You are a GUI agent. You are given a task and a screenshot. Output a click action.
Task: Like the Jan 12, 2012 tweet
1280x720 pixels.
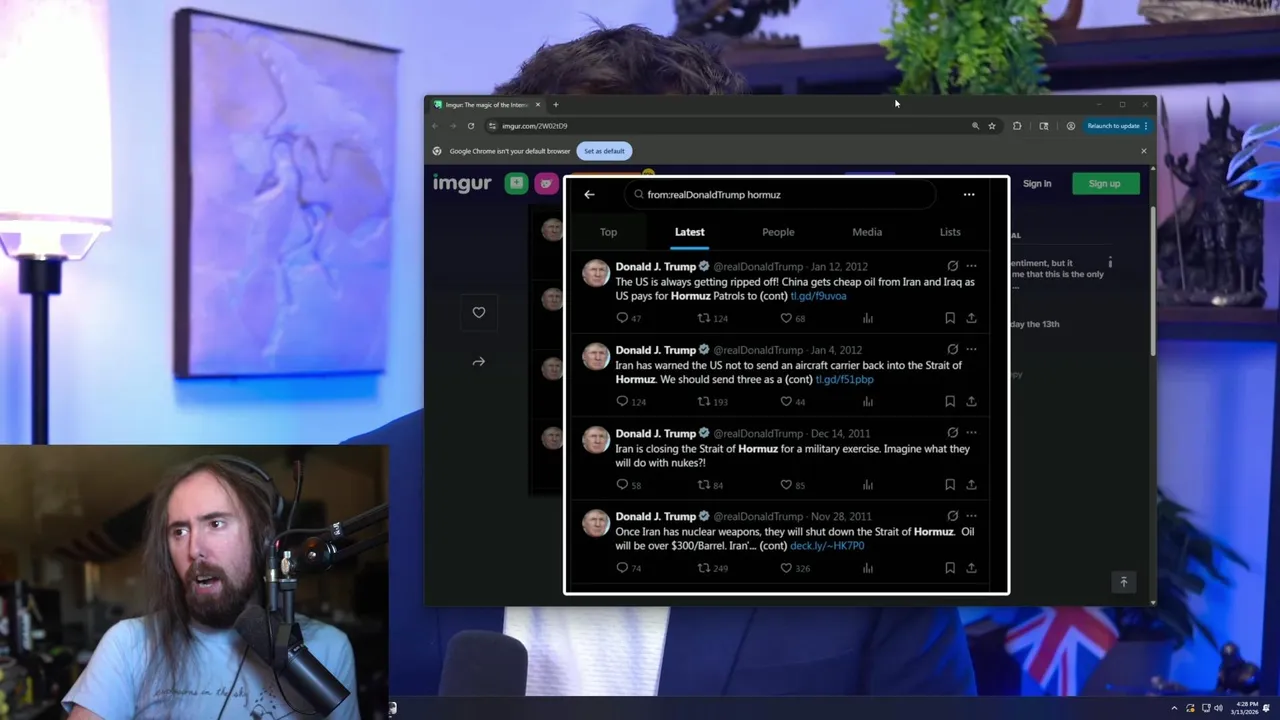(x=786, y=318)
